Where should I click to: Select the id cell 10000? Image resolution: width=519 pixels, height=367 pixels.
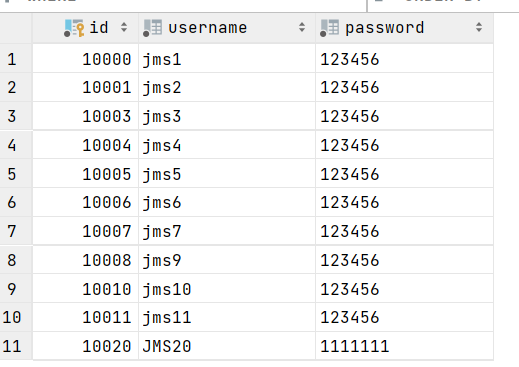(85, 59)
